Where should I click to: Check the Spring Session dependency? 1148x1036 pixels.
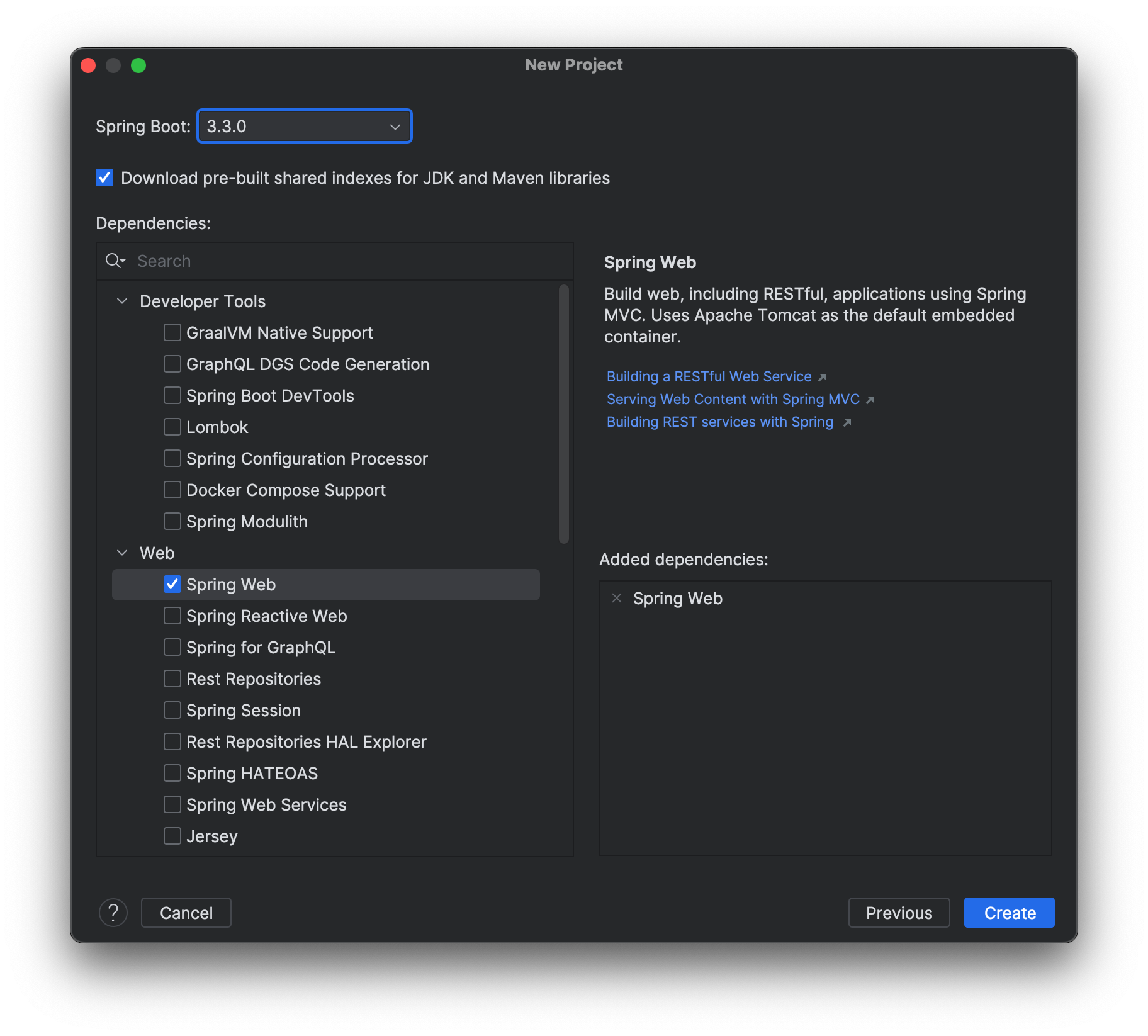tap(172, 710)
